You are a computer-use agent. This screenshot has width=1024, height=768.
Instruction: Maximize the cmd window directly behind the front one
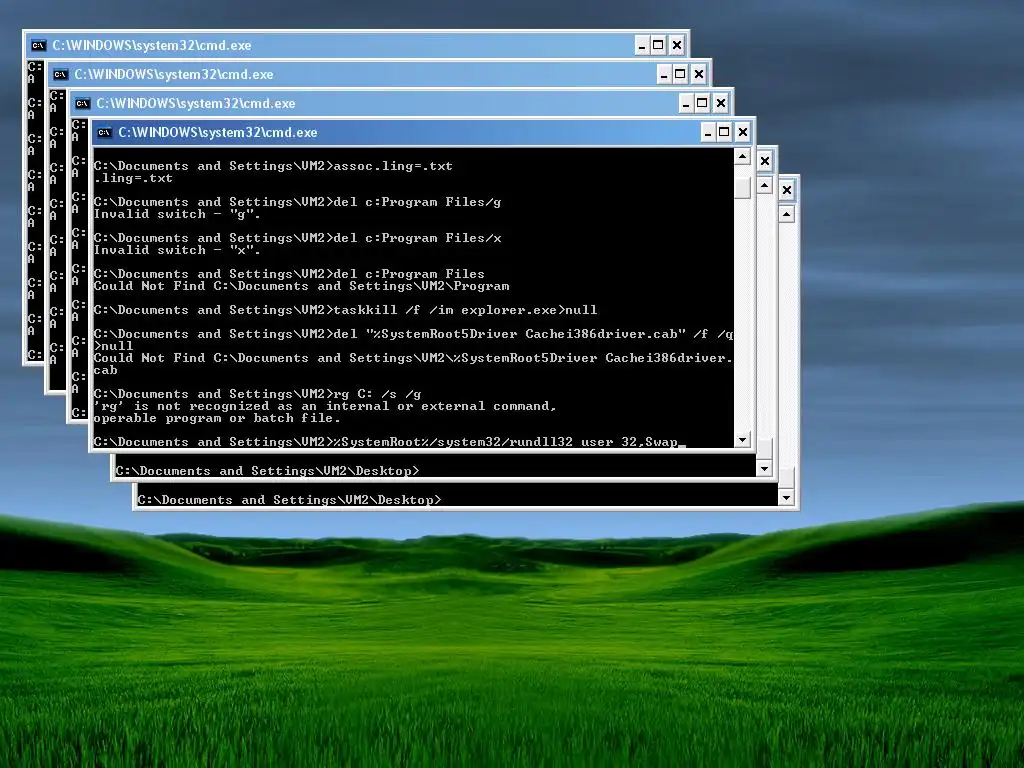(x=702, y=103)
